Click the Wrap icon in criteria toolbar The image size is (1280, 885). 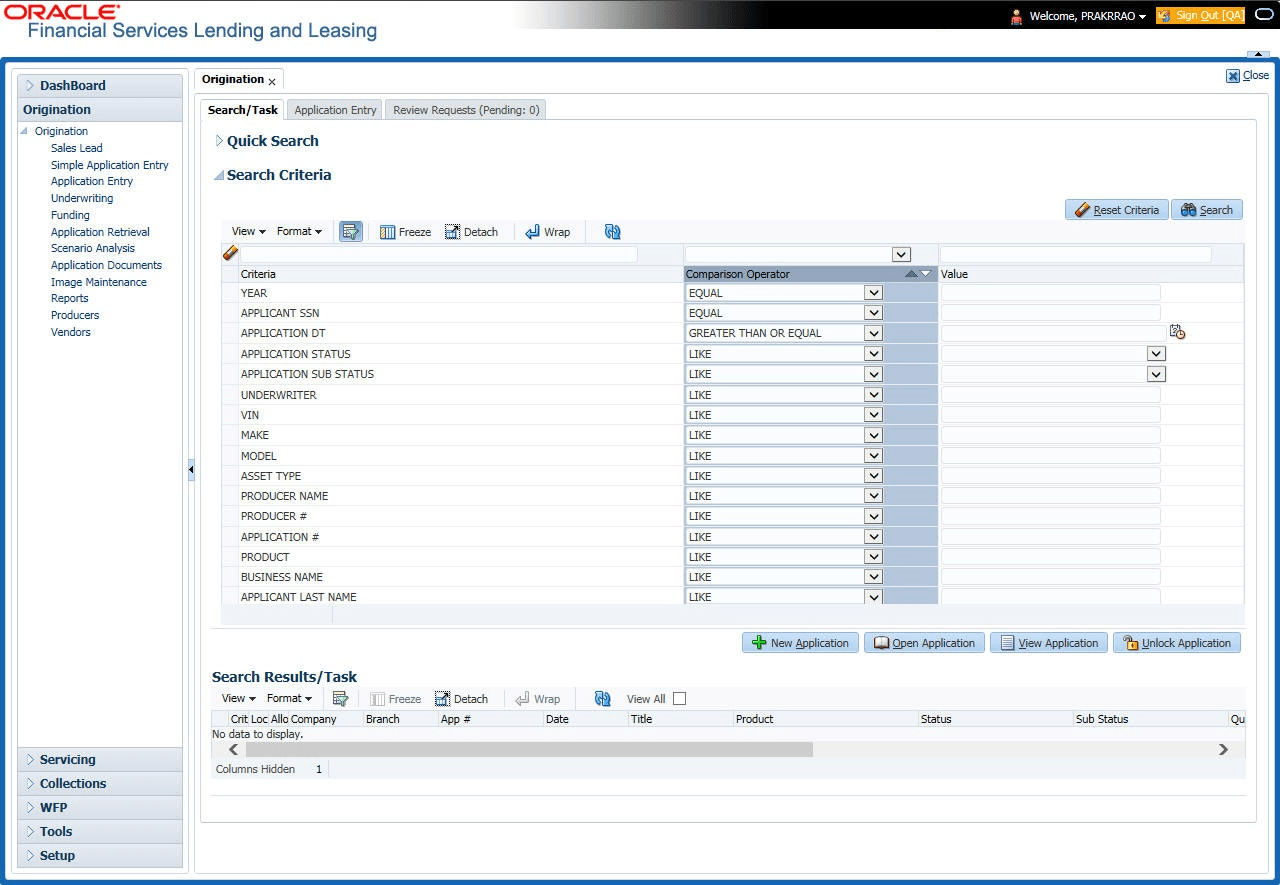pyautogui.click(x=548, y=232)
